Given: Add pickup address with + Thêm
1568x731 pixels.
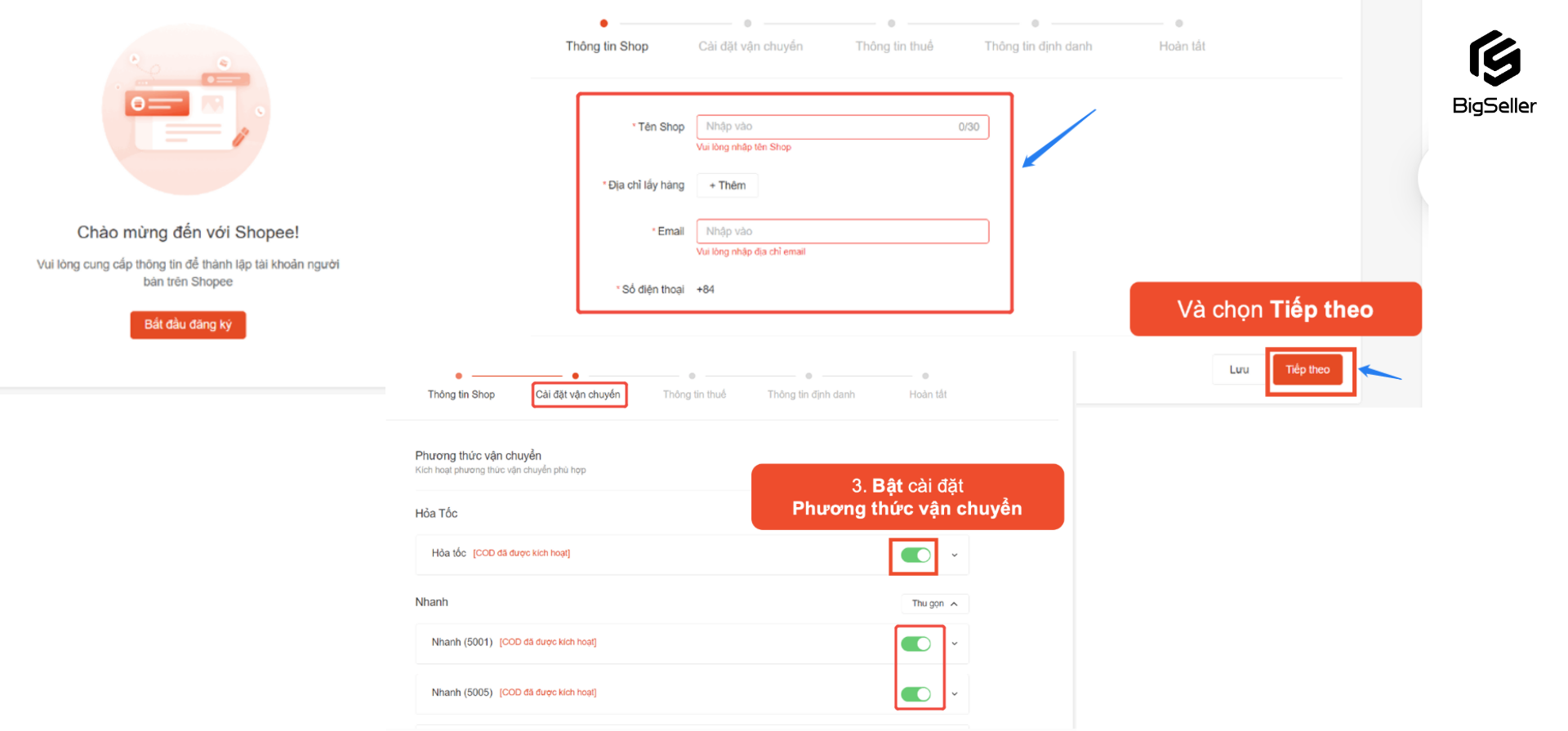Looking at the screenshot, I should coord(727,185).
